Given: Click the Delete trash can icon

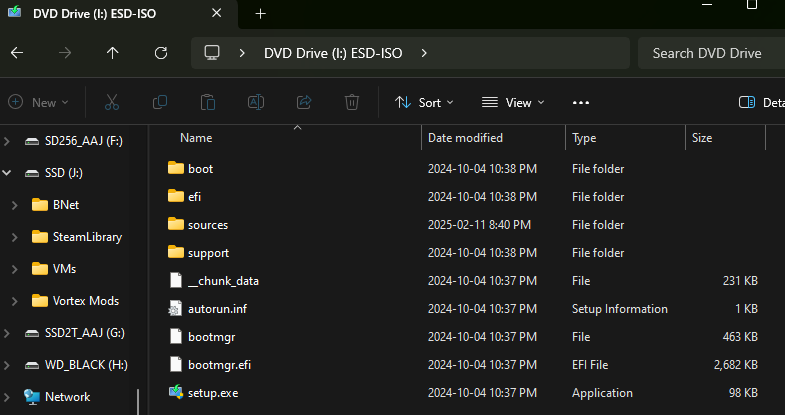Looking at the screenshot, I should [x=352, y=102].
